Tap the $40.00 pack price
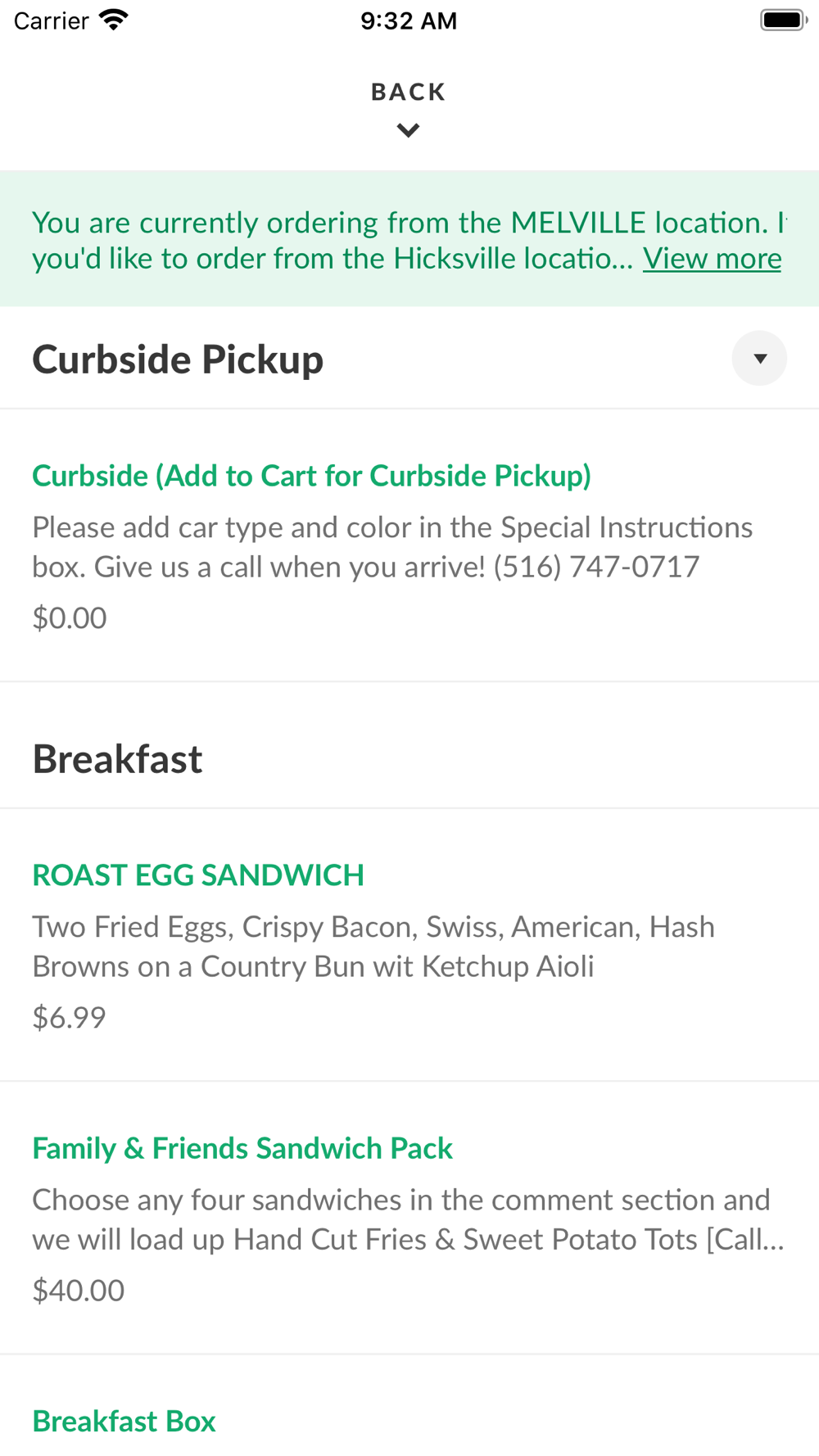This screenshot has width=819, height=1456. point(79,1291)
